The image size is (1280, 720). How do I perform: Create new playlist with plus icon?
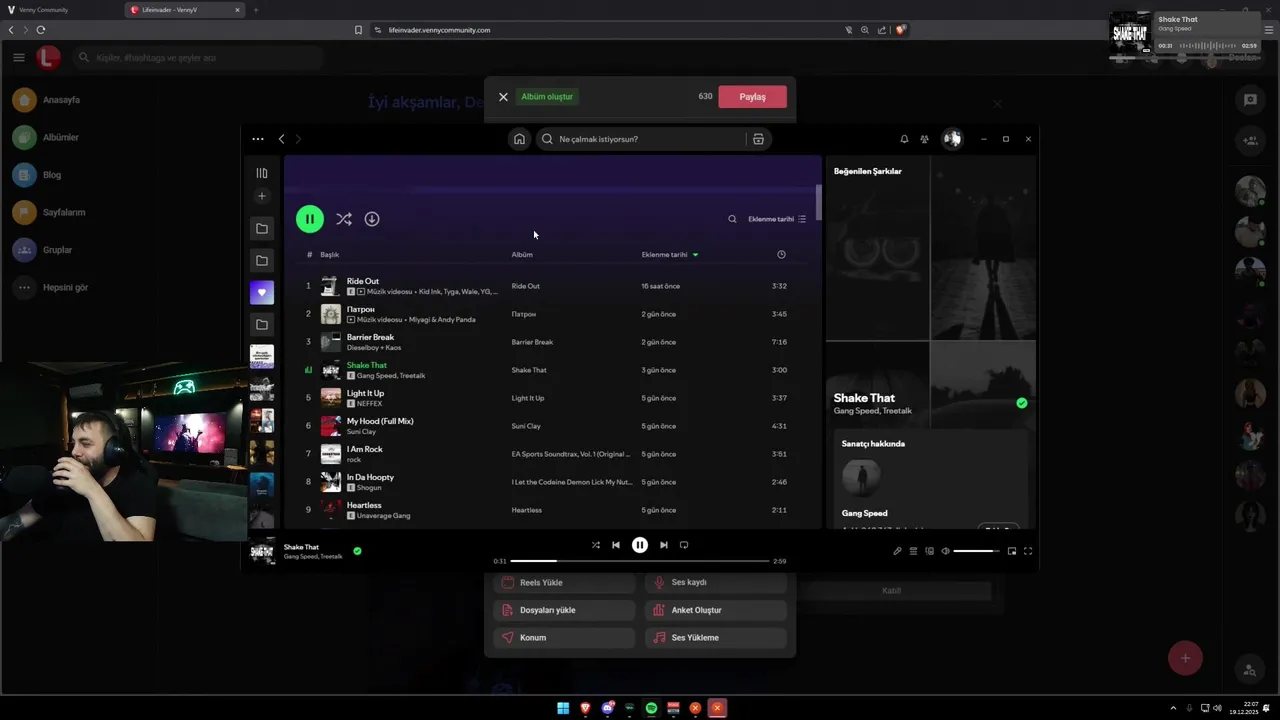point(262,196)
